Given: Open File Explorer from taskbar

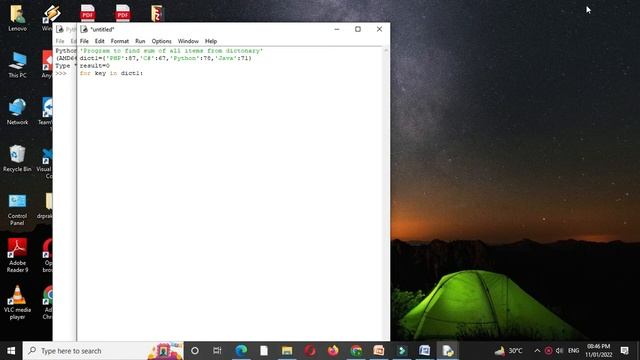Looking at the screenshot, I should 287,351.
